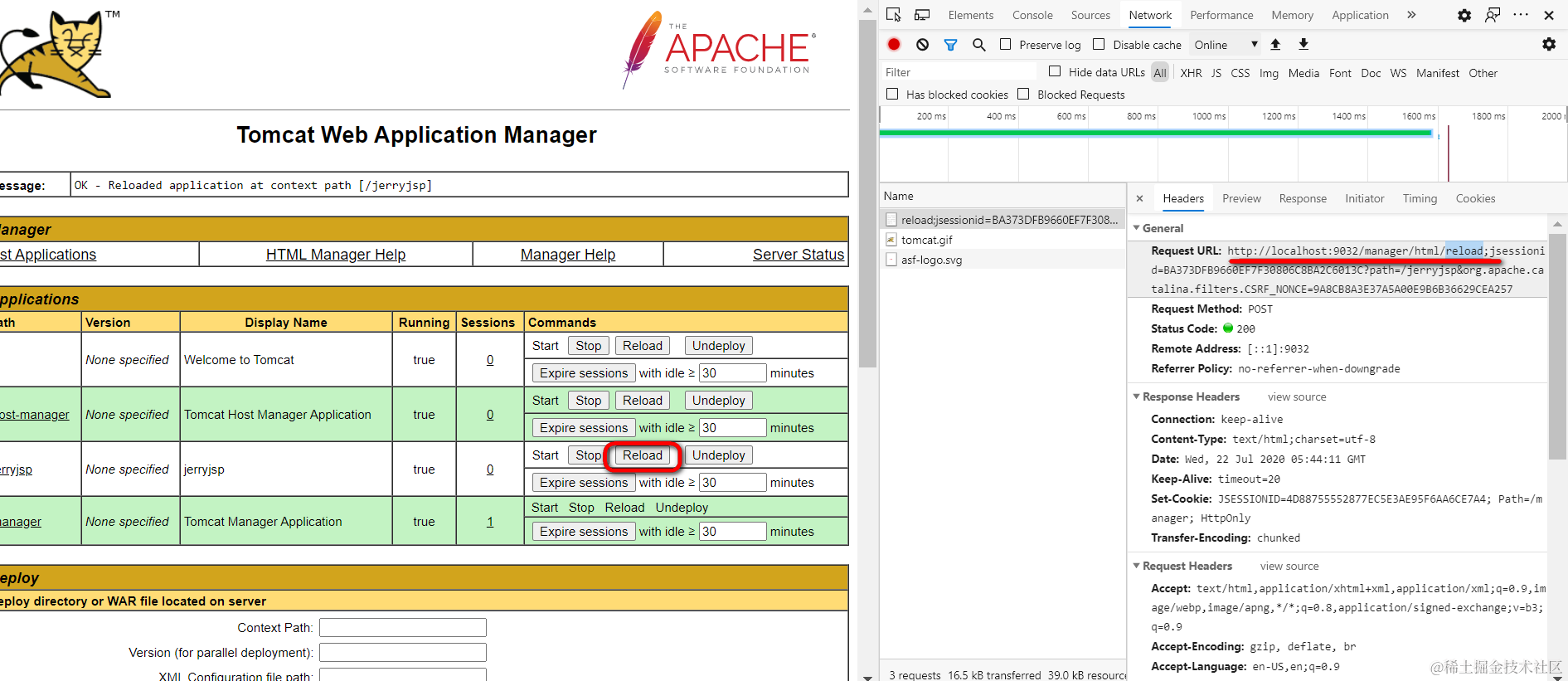
Task: Check Has blocked cookies option
Action: (x=892, y=95)
